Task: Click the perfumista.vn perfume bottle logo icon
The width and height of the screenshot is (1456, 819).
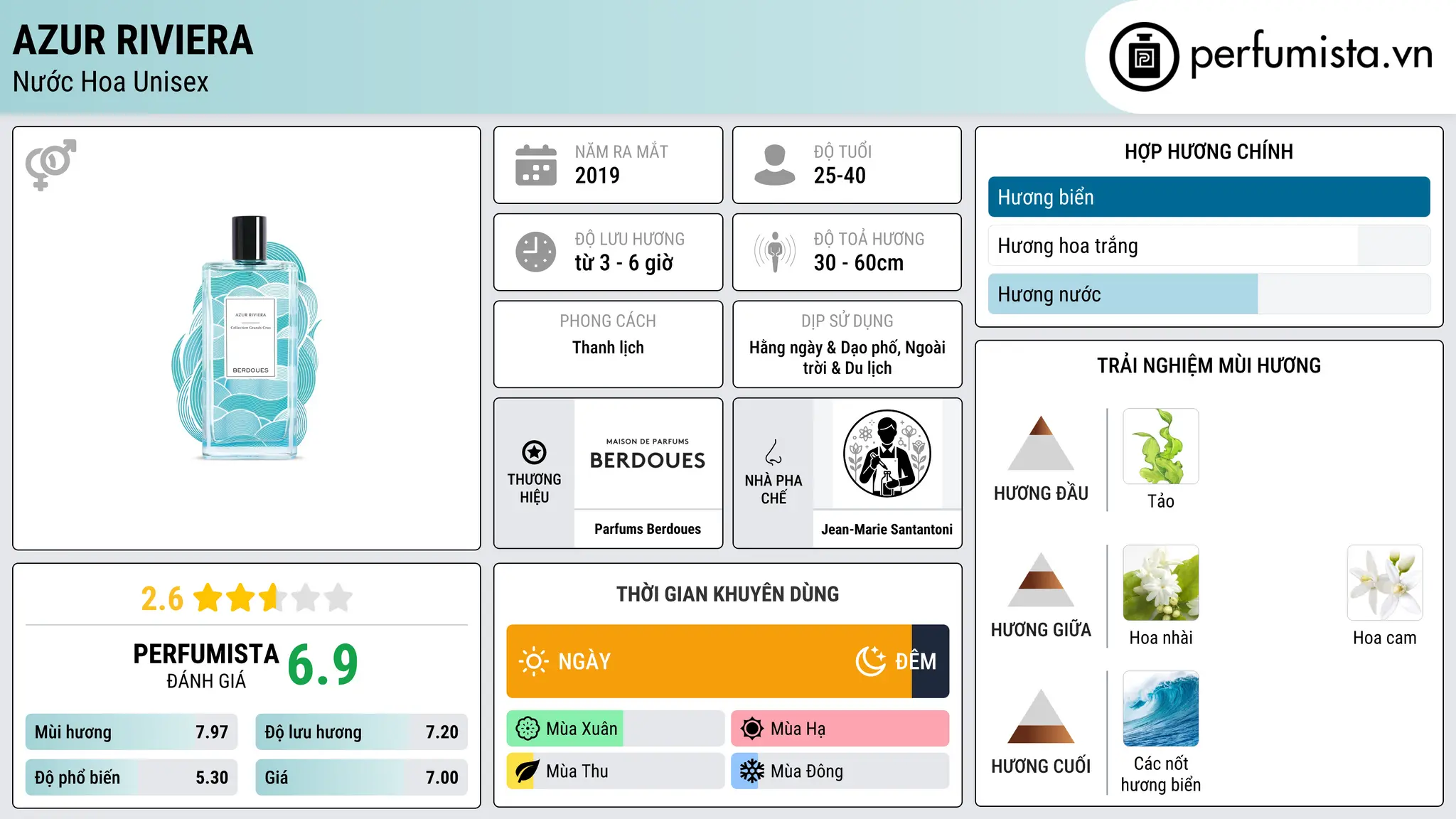Action: click(x=1144, y=57)
